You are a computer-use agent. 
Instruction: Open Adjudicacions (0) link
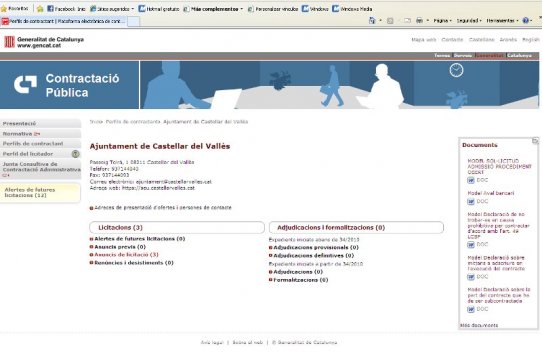tap(298, 272)
